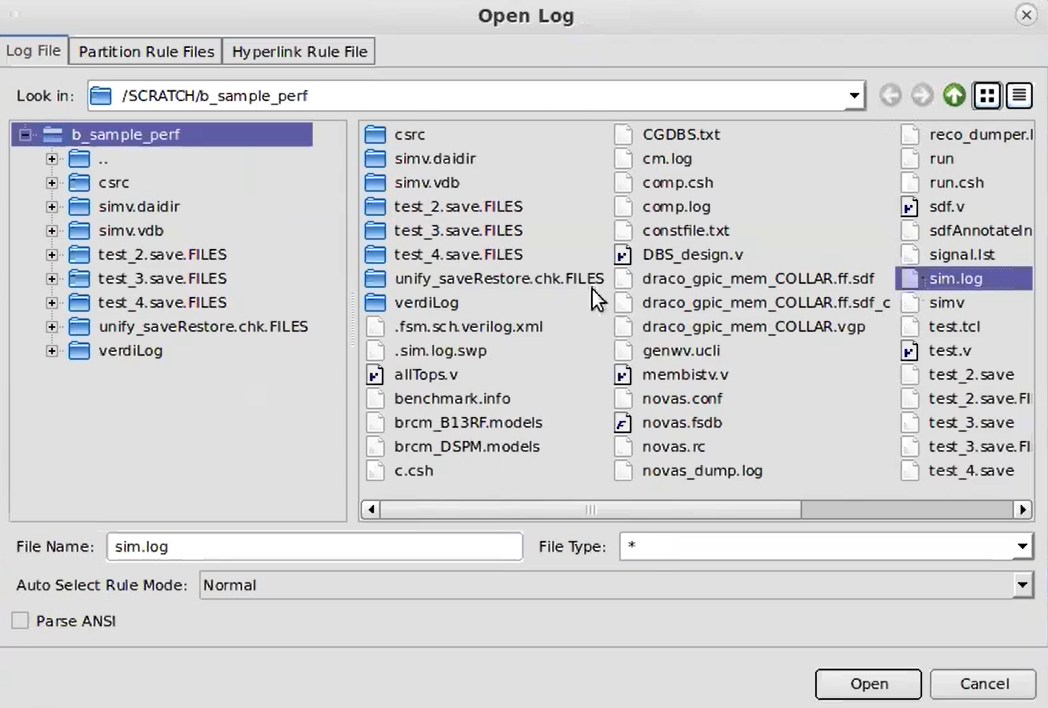The image size is (1048, 708).
Task: Select the test.v file icon
Action: coord(910,351)
